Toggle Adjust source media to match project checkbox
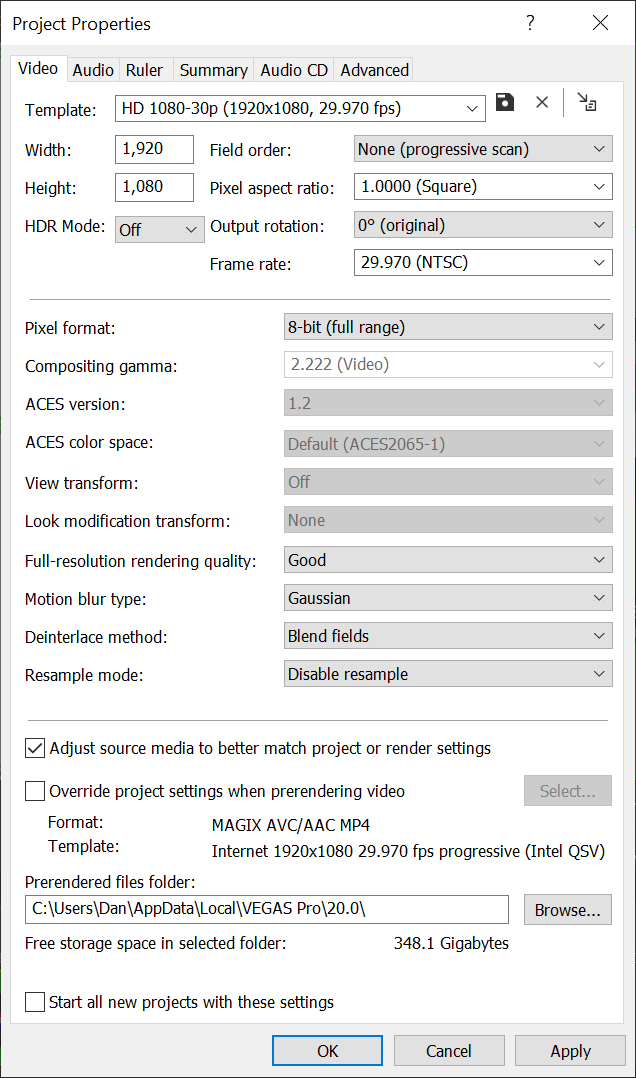 pyautogui.click(x=35, y=748)
